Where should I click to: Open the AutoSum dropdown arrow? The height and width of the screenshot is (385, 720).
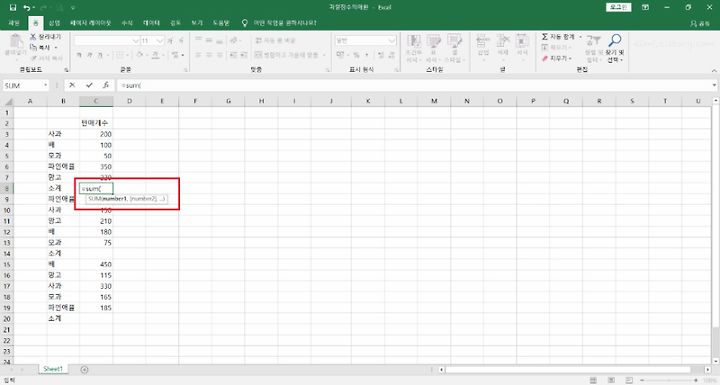pos(580,37)
